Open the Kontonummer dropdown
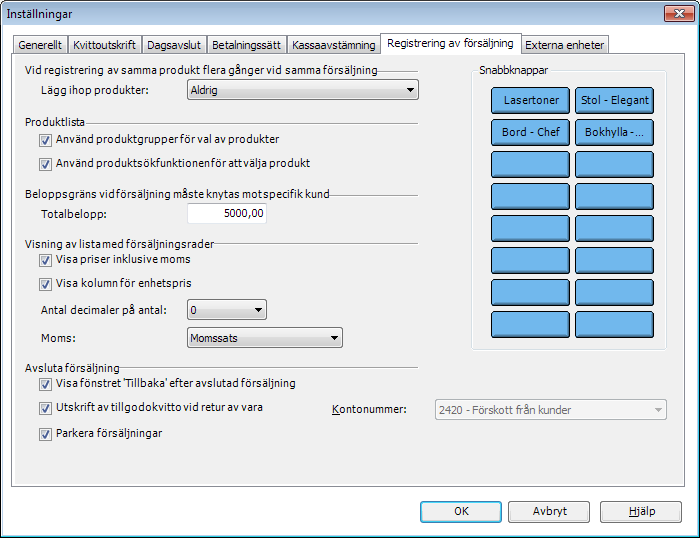Viewport: 700px width, 538px height. pyautogui.click(x=551, y=410)
